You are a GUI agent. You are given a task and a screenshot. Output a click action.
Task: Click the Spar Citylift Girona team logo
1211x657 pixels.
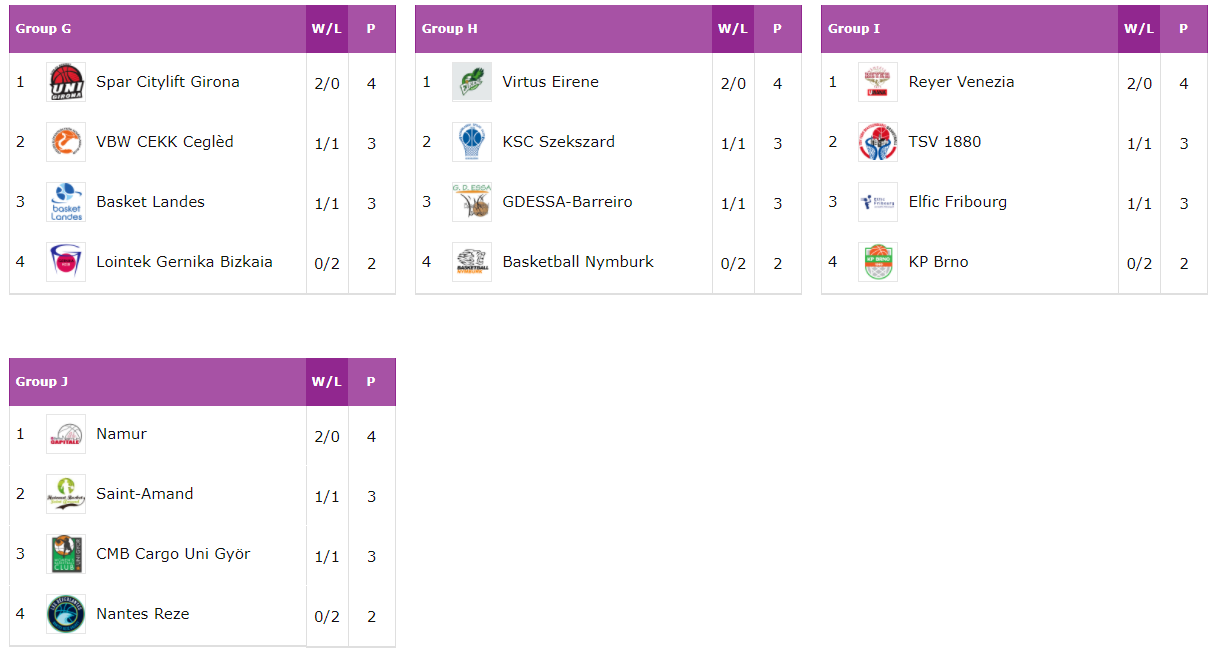coord(66,82)
